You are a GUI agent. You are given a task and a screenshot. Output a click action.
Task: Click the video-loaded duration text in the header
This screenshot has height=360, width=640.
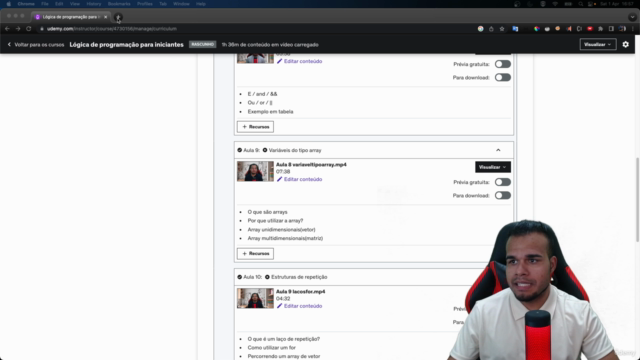(270, 44)
